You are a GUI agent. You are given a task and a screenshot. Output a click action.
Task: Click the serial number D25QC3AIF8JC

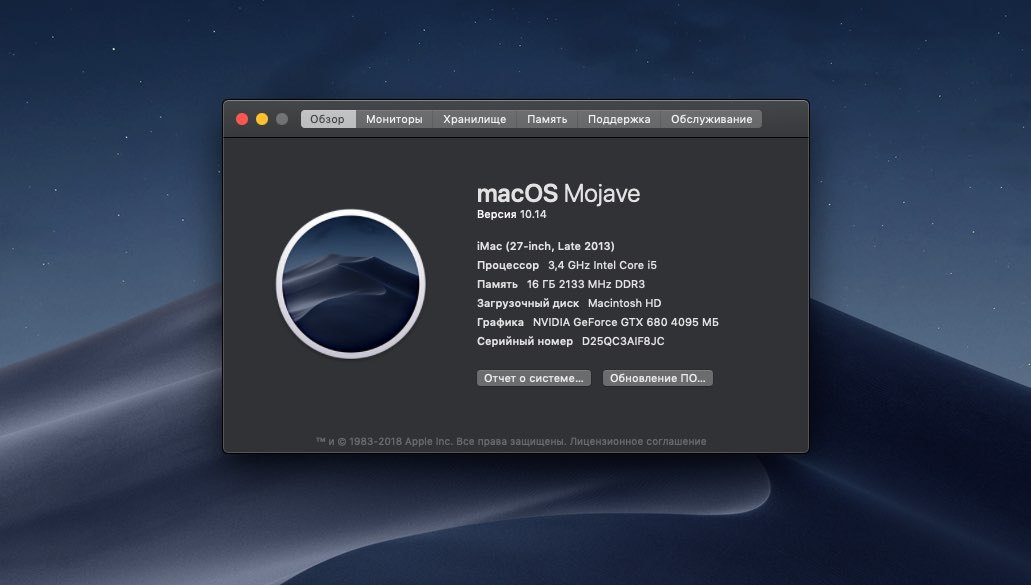coord(623,341)
